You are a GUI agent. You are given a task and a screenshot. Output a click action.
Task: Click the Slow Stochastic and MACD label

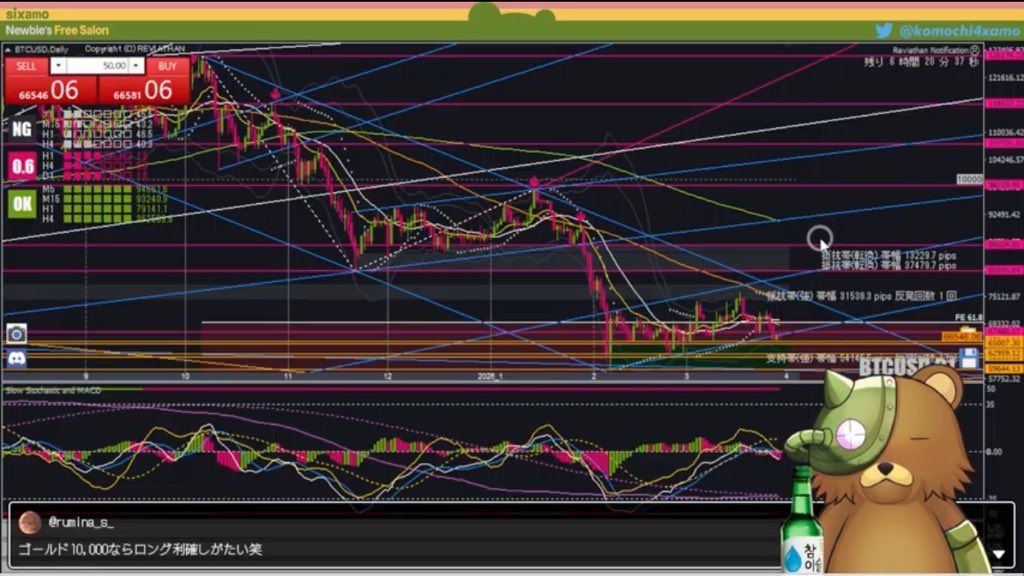pyautogui.click(x=54, y=391)
